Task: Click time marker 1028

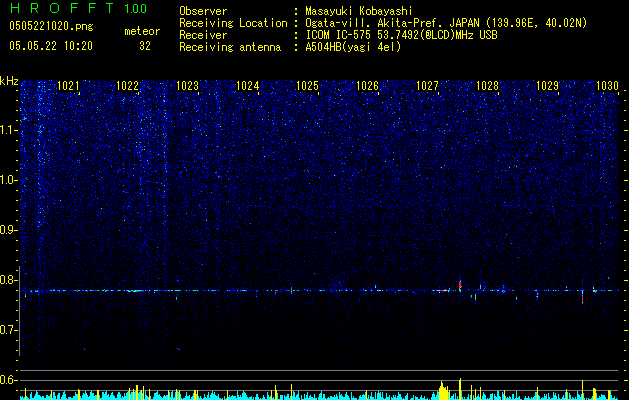Action: pyautogui.click(x=487, y=86)
